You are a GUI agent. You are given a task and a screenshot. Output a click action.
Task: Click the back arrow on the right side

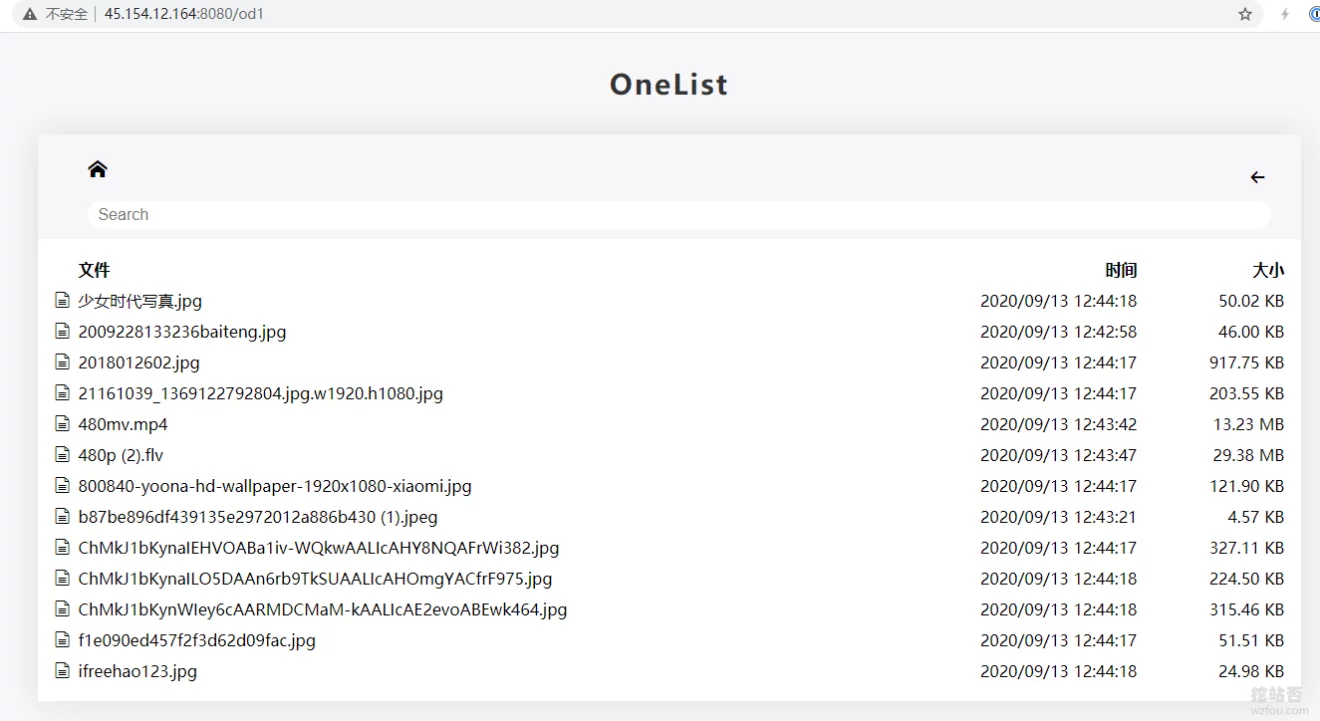point(1257,177)
